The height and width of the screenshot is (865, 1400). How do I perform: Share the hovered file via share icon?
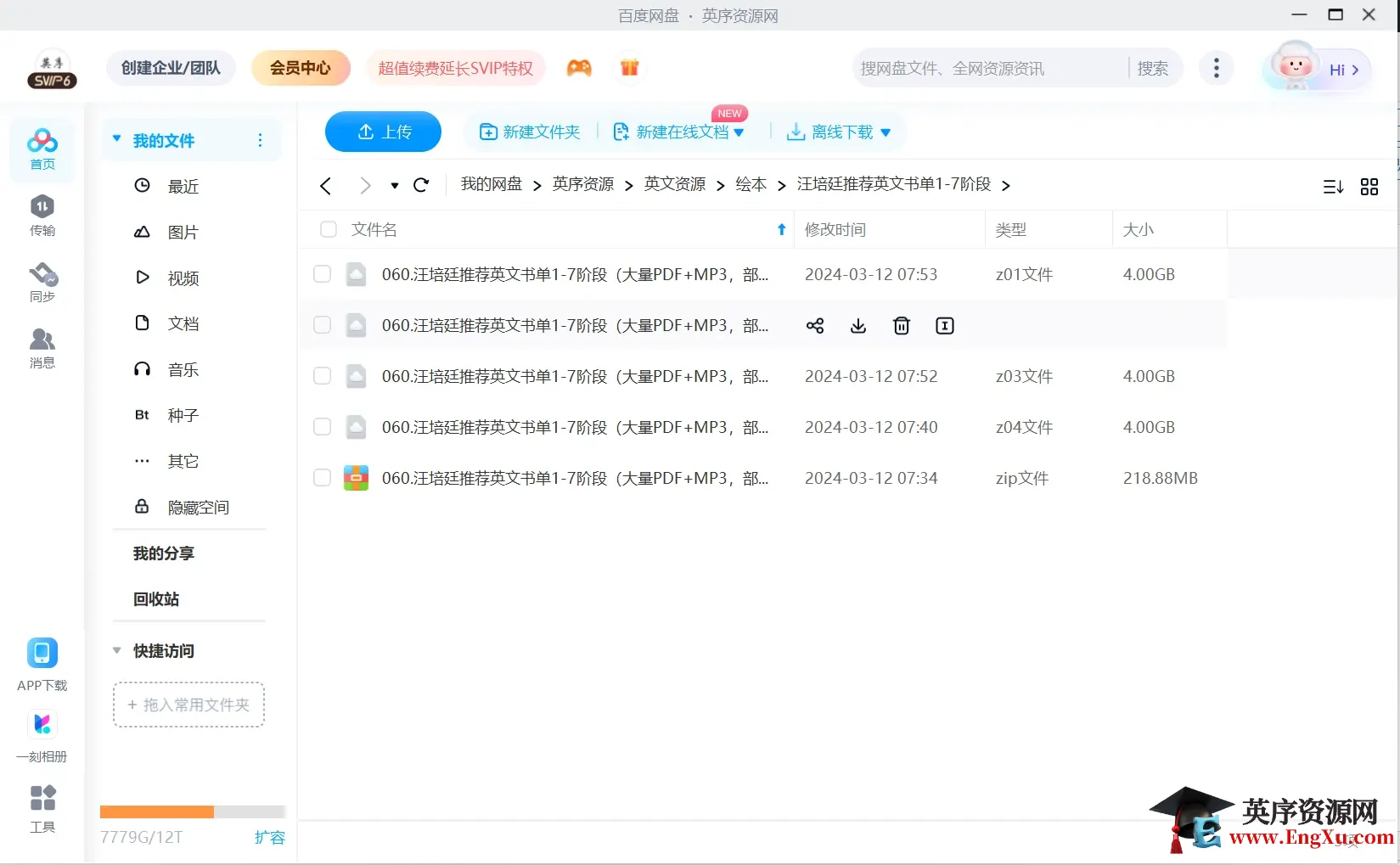(815, 326)
